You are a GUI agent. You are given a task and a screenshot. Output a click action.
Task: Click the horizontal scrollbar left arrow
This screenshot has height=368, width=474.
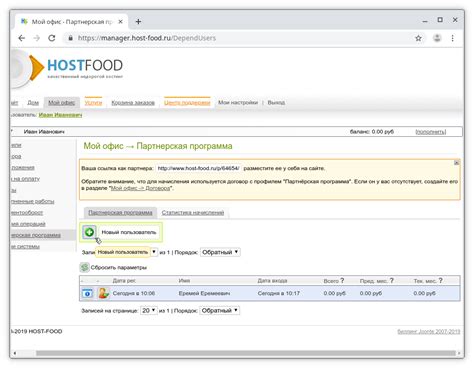(x=14, y=353)
